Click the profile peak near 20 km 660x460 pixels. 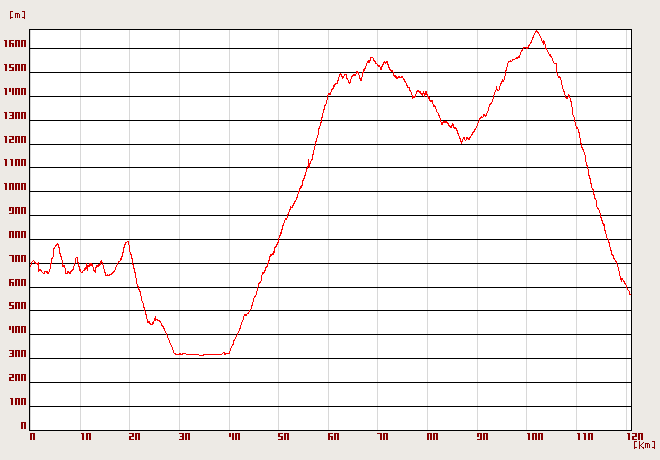tap(127, 242)
